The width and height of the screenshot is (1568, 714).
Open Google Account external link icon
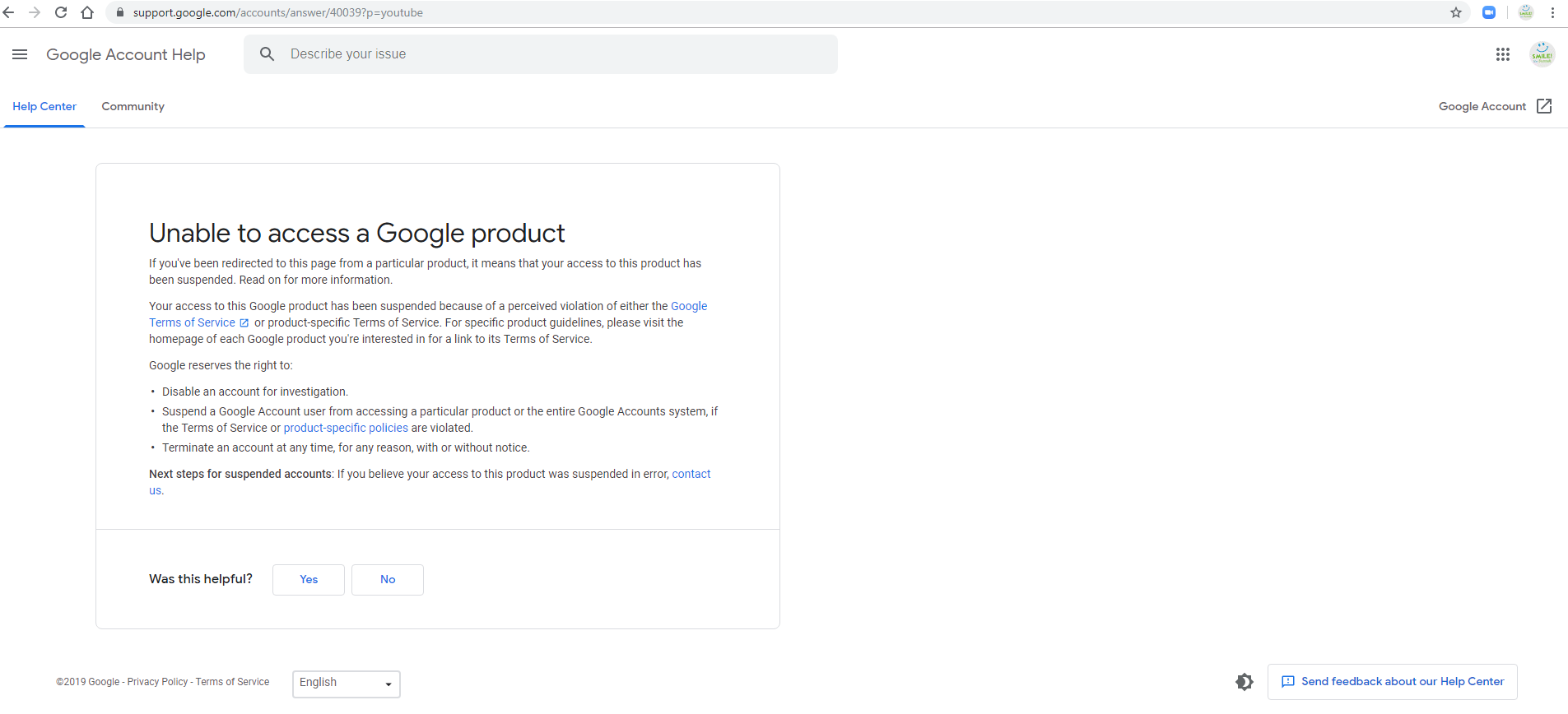click(1544, 106)
